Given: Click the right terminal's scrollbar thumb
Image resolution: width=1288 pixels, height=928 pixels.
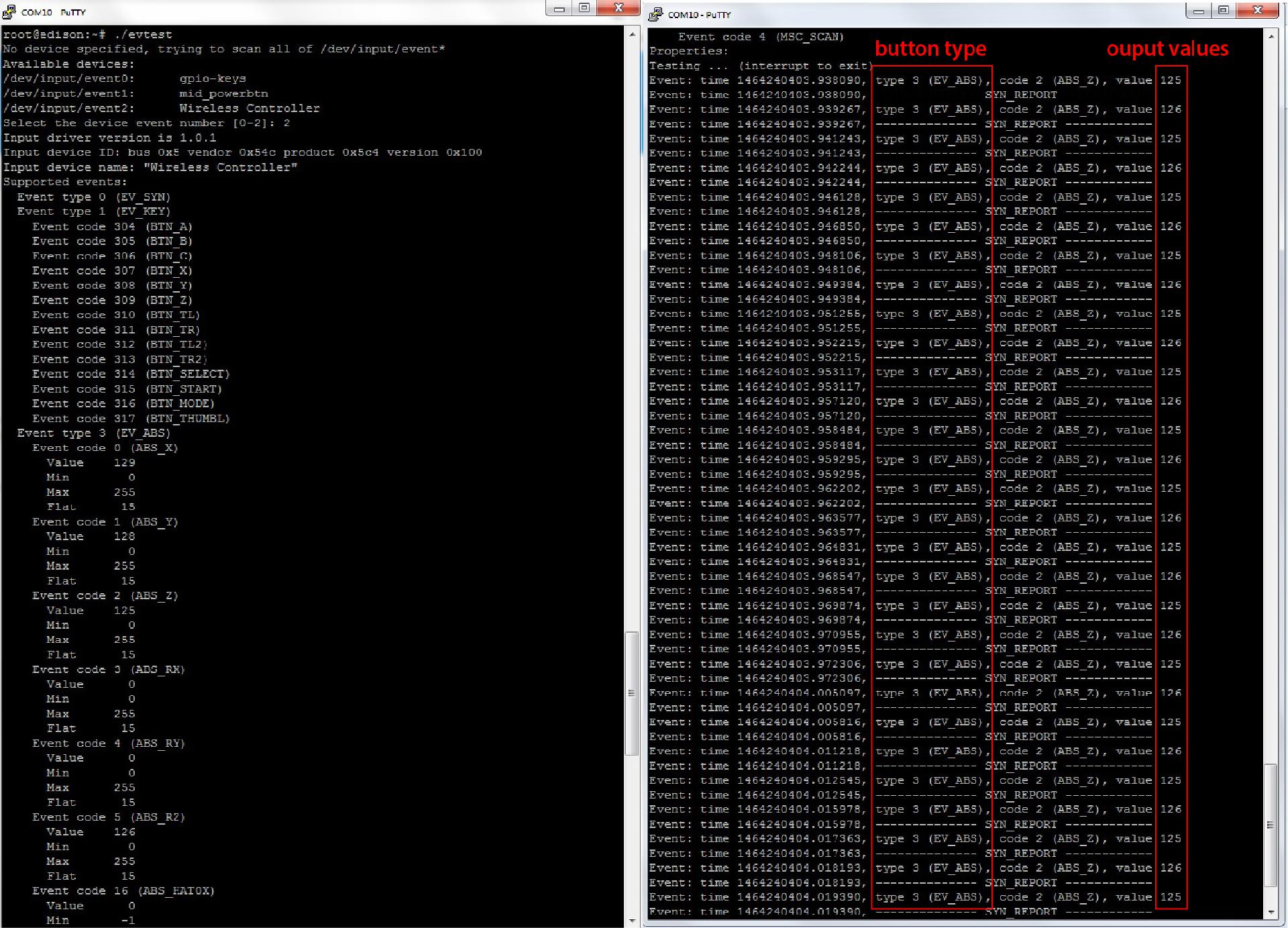Looking at the screenshot, I should (1271, 825).
